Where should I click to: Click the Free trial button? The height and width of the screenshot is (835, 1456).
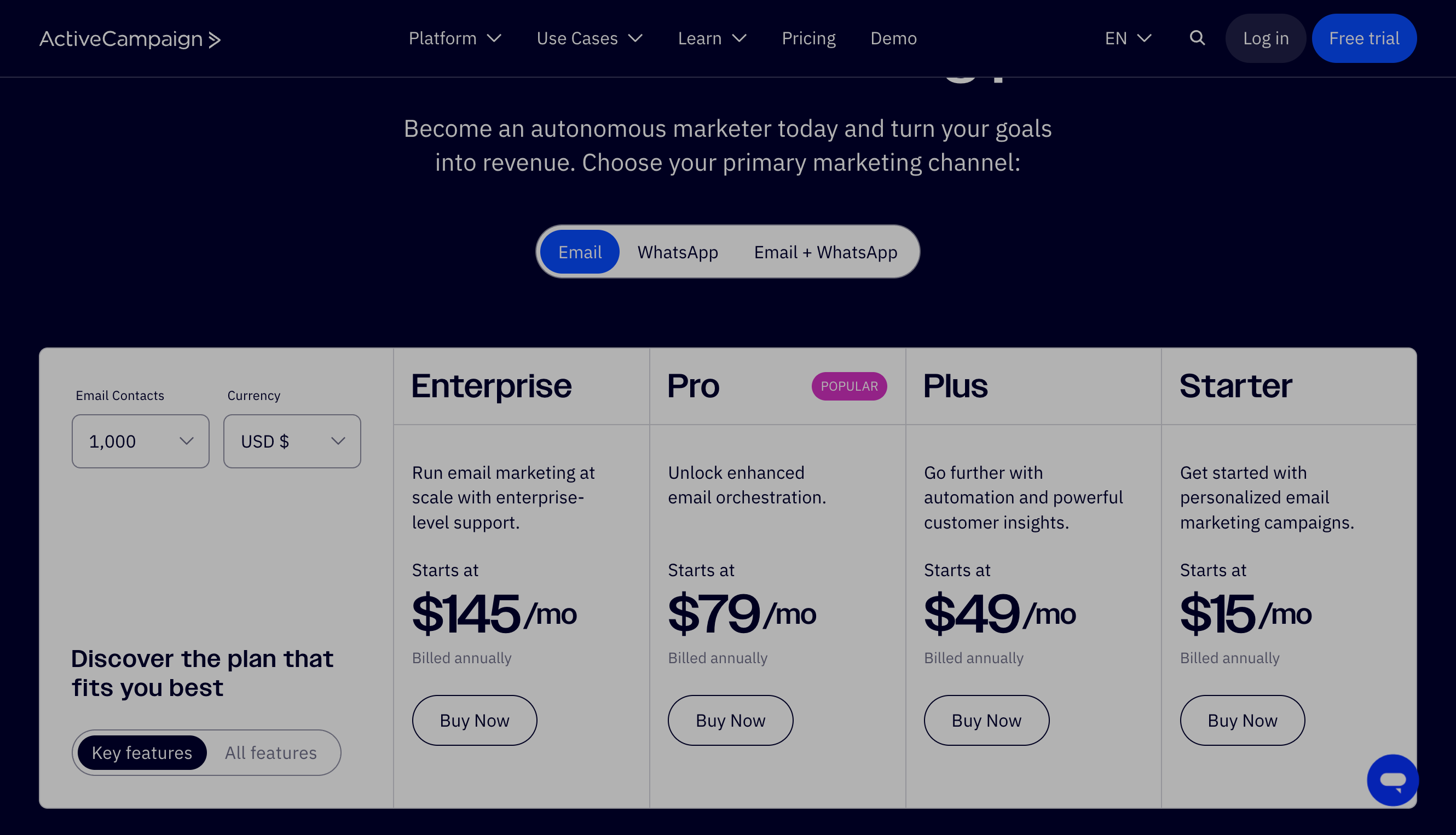[x=1363, y=38]
